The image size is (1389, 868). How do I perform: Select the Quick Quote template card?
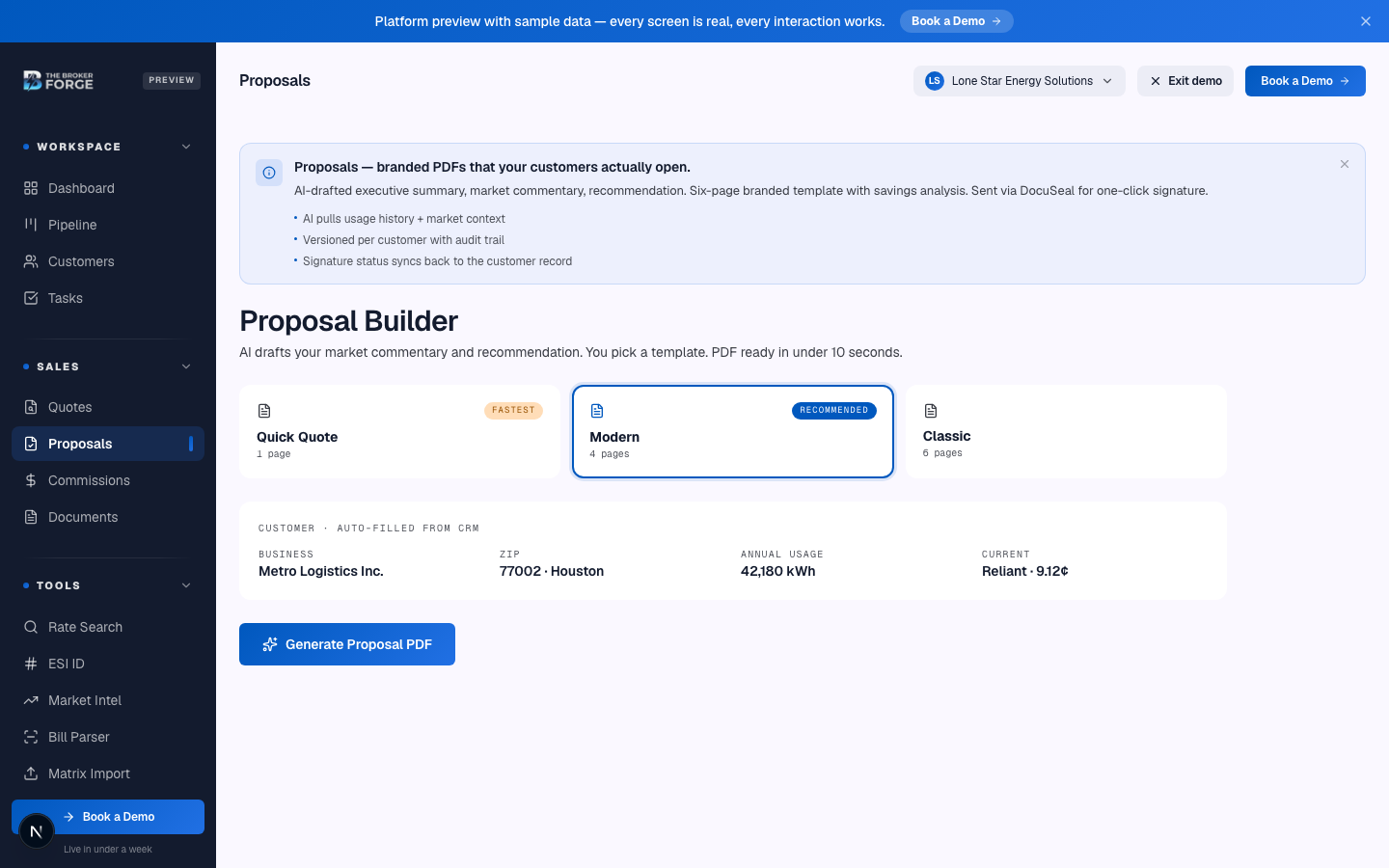(x=399, y=431)
